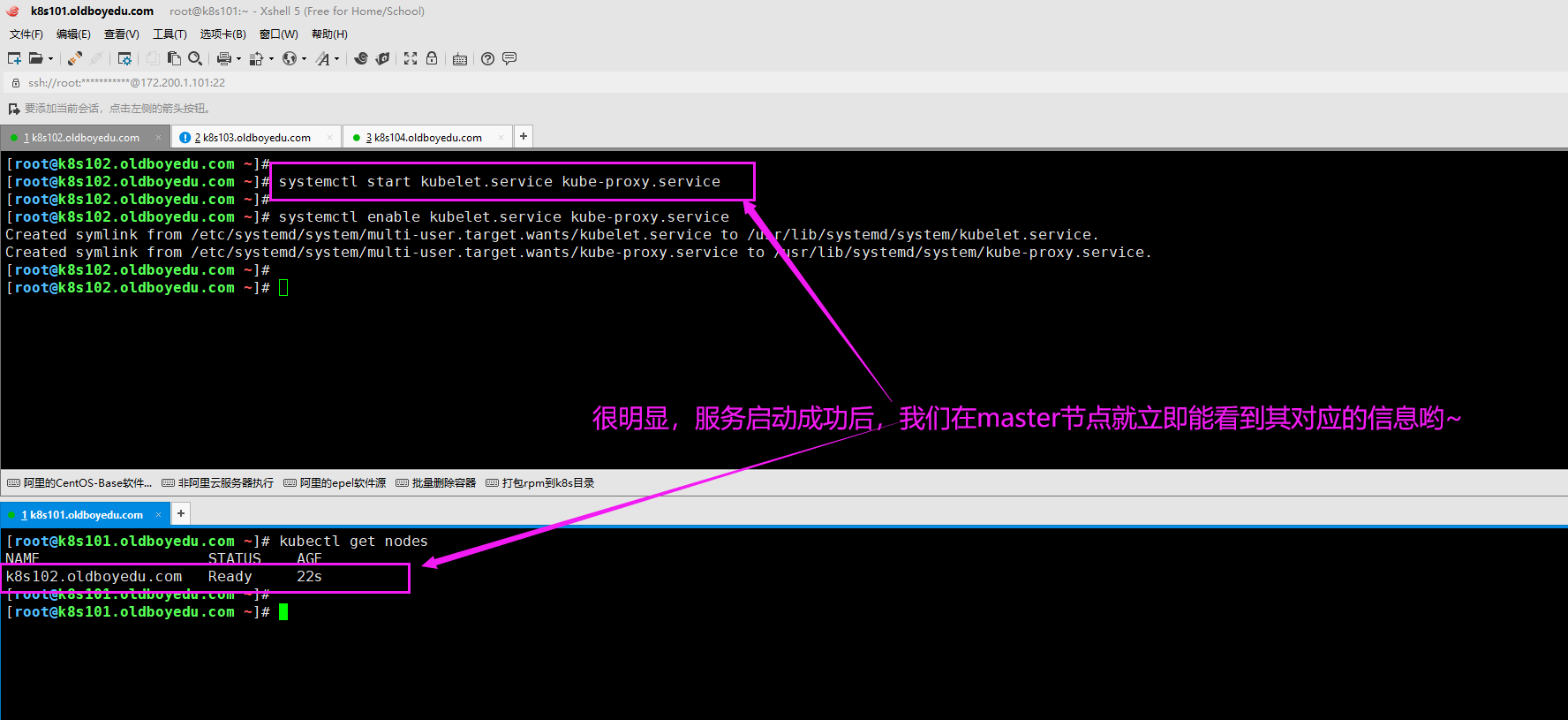This screenshot has height=720, width=1568.
Task: Open the 工具(T) menu
Action: pos(170,34)
